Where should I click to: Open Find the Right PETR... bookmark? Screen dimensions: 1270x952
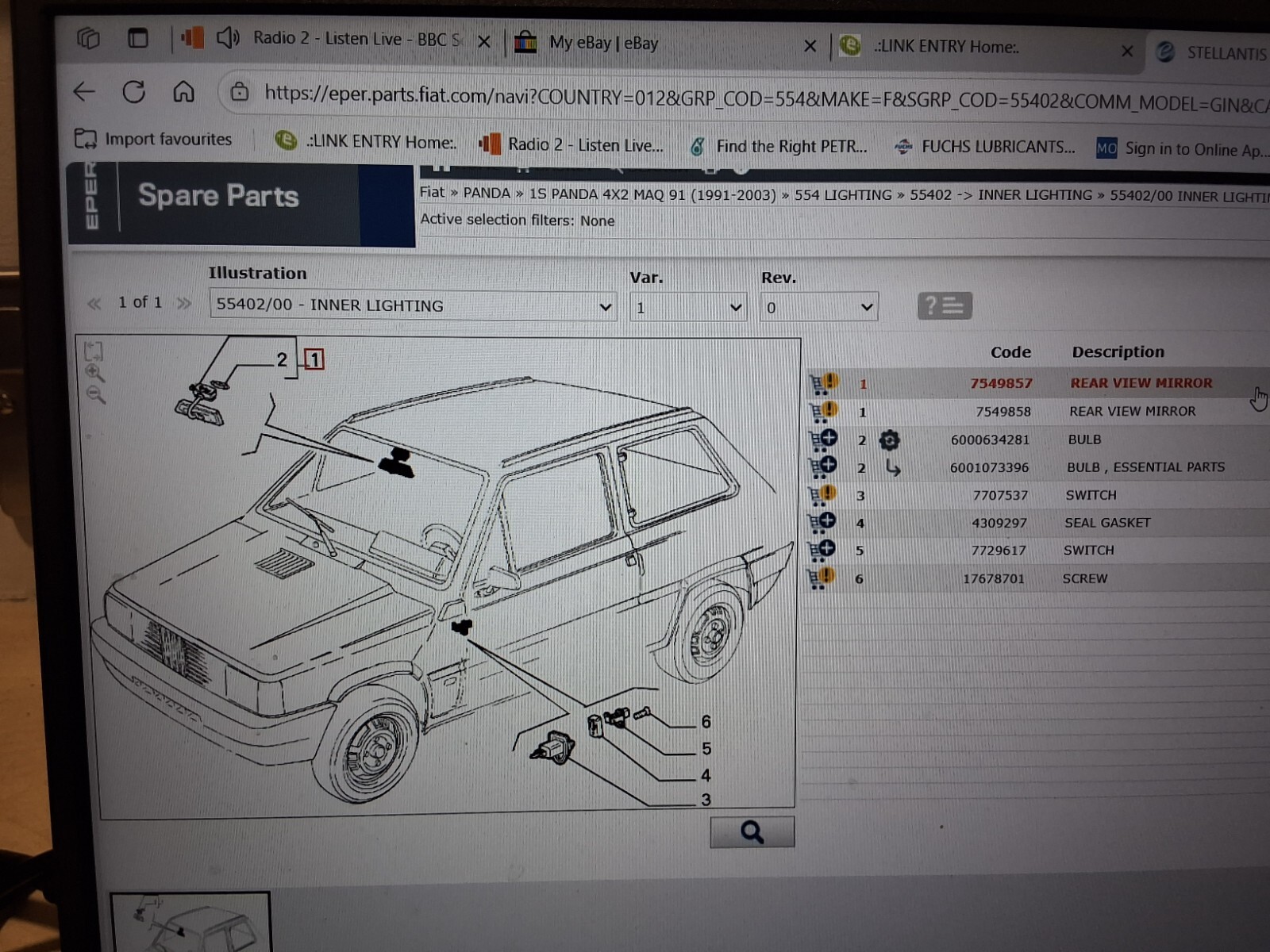tap(778, 146)
